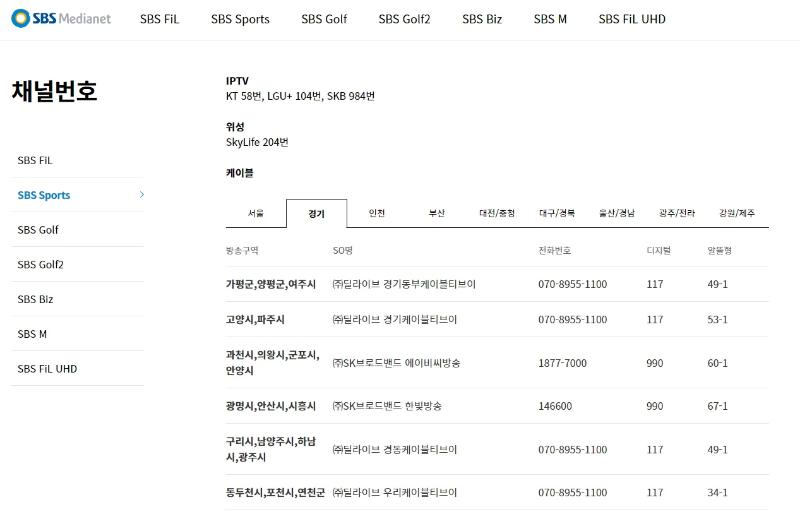Click the 알뜰형 column header
800x511 pixels.
719,250
